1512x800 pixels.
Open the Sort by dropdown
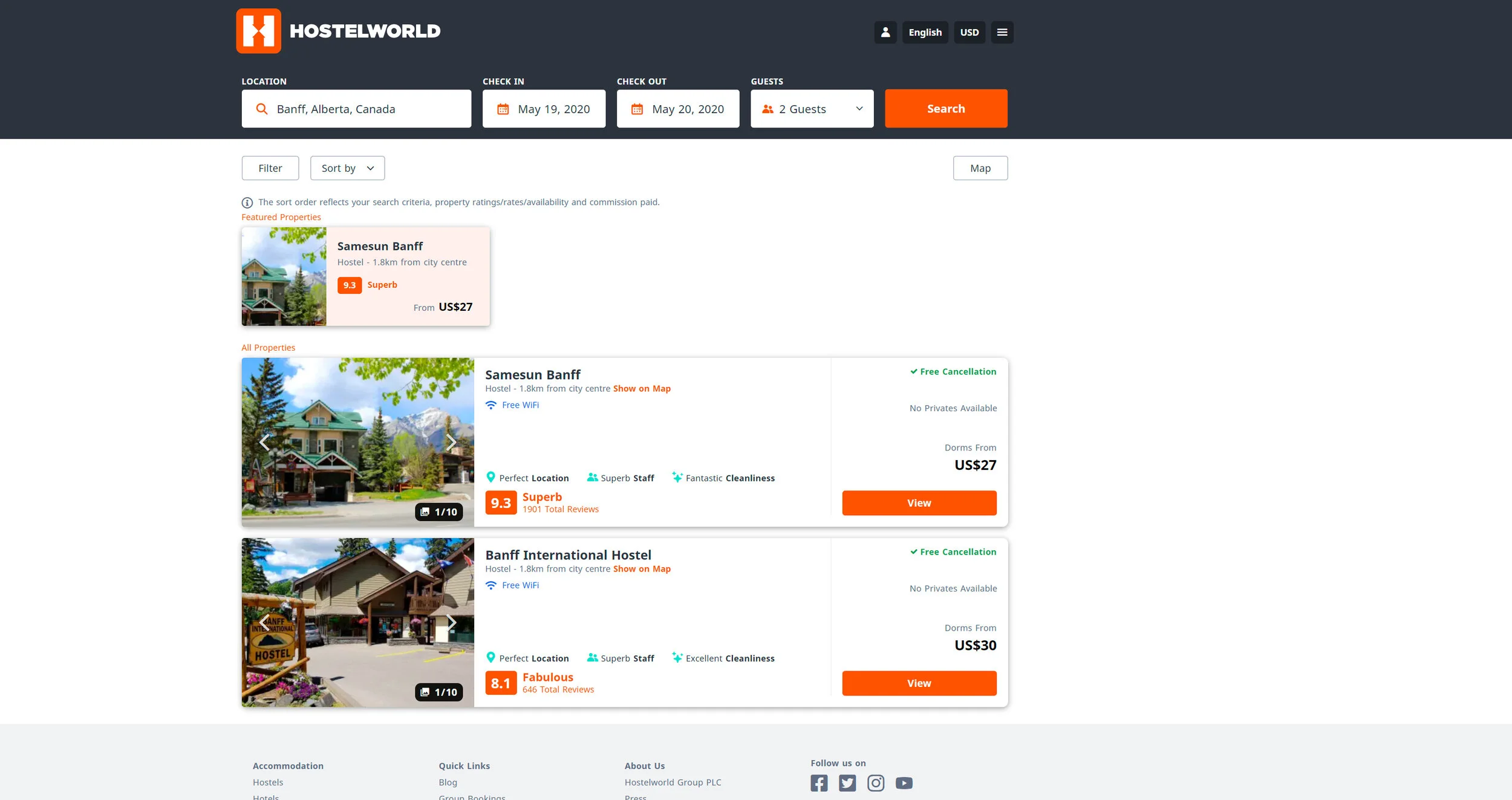tap(347, 168)
